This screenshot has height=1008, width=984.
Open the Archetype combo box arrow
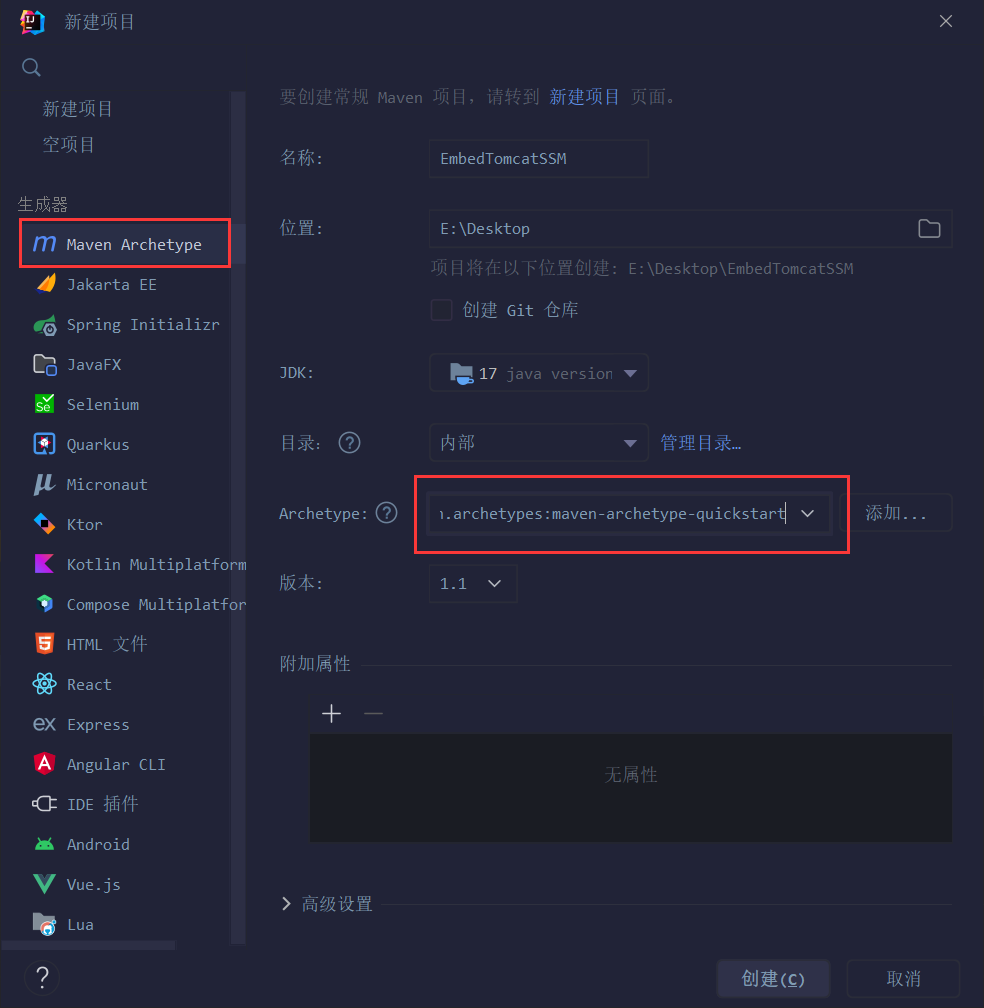[x=807, y=513]
